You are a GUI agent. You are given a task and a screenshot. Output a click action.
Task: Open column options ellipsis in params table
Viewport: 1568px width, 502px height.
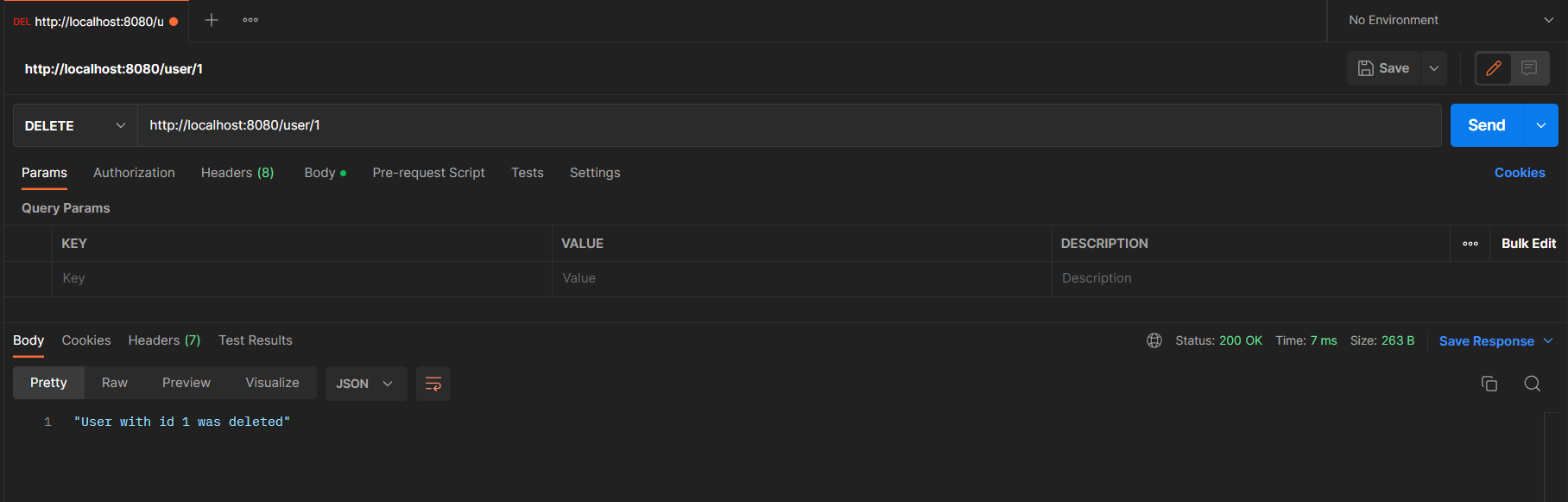pyautogui.click(x=1470, y=244)
